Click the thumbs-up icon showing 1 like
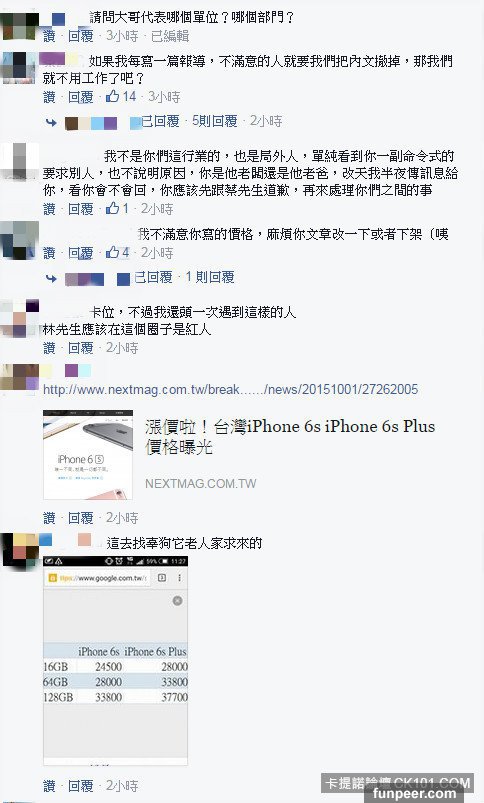 (x=113, y=208)
